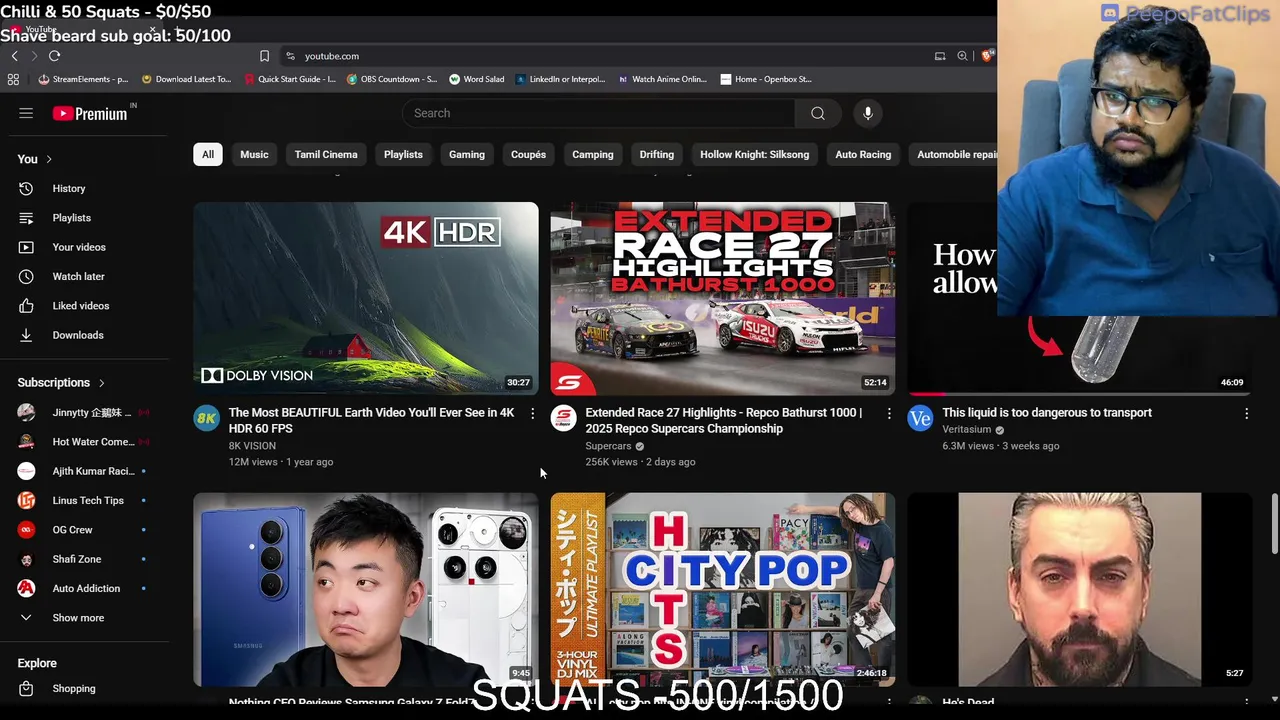Go to YouTube Premium home logo
This screenshot has width=1280, height=720.
pos(90,113)
